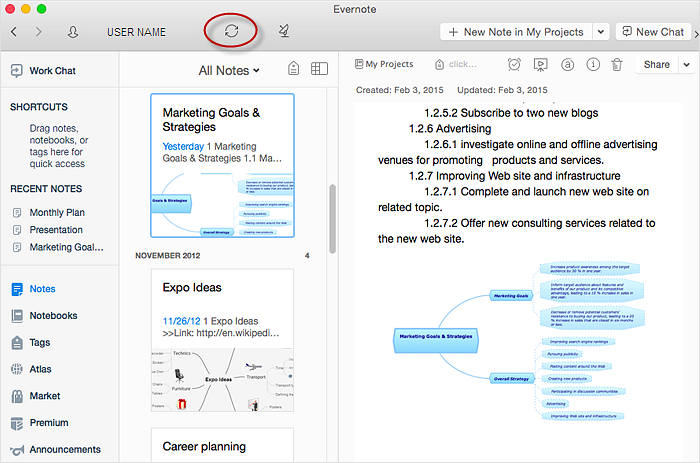The image size is (700, 463).
Task: Click the annotate note icon
Action: tap(567, 65)
